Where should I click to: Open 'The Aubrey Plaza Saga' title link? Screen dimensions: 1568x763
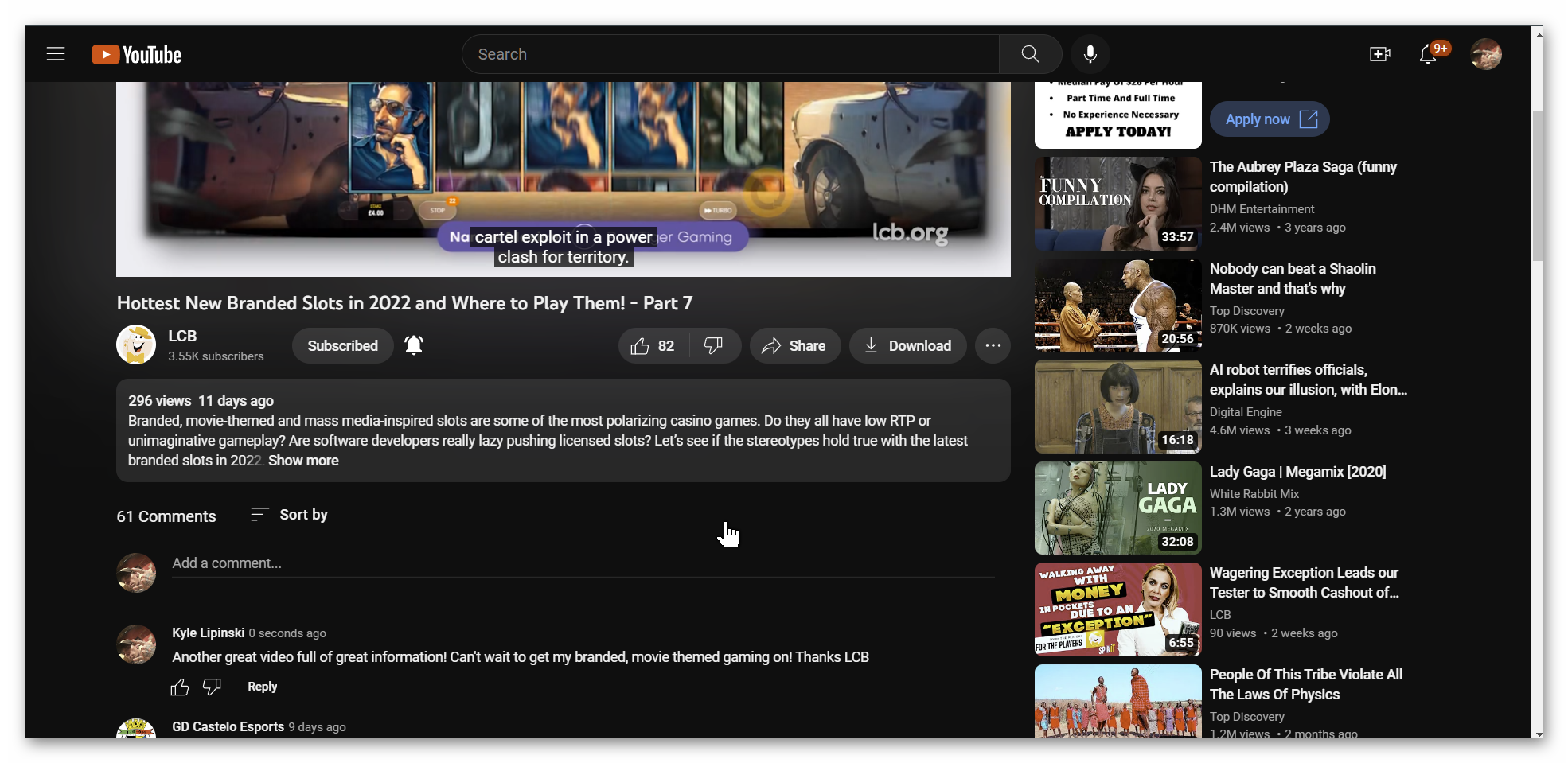coord(1303,177)
